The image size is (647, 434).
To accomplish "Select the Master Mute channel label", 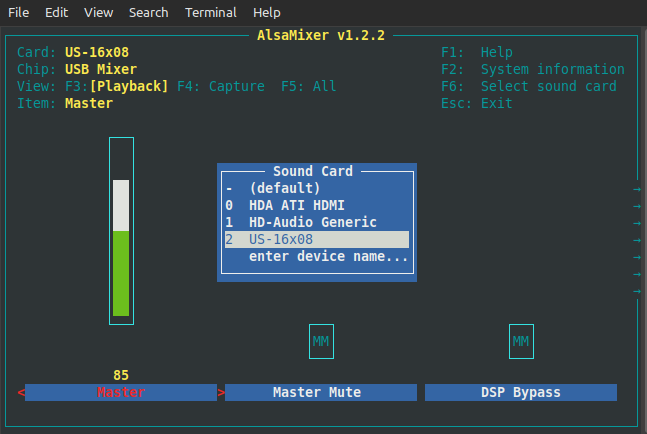I will click(x=321, y=392).
